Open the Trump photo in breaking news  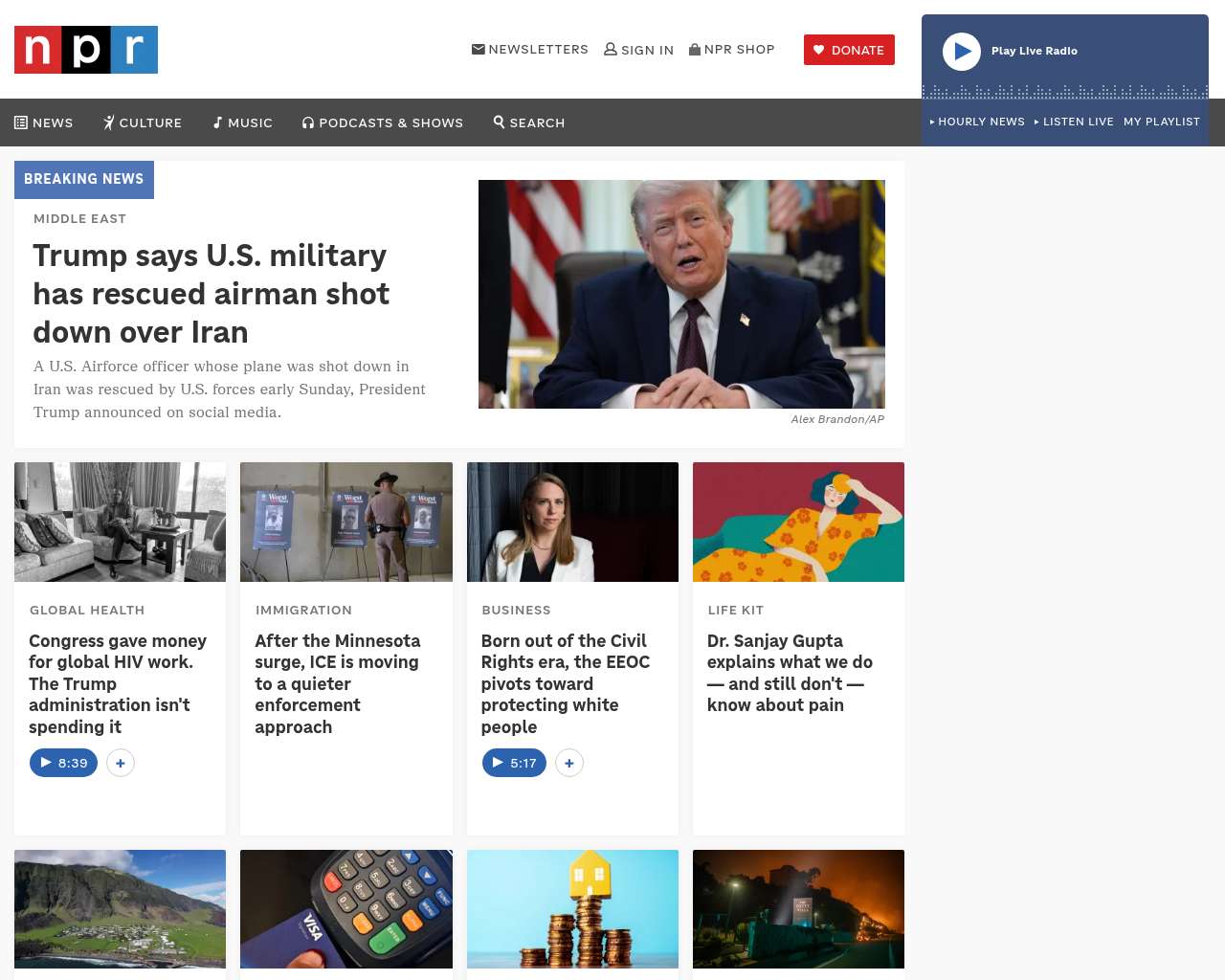coord(681,294)
